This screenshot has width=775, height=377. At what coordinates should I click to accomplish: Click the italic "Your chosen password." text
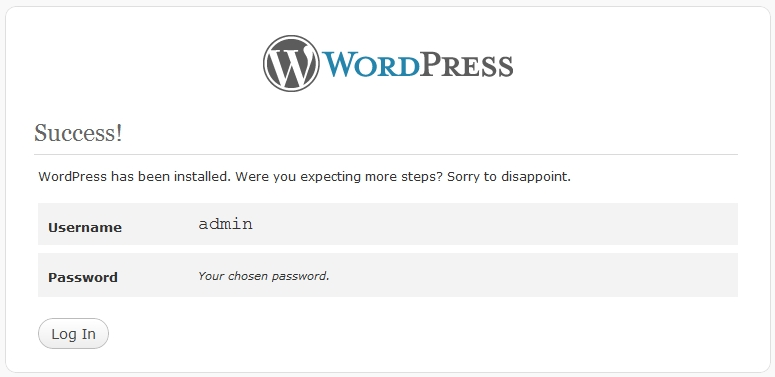click(x=263, y=276)
